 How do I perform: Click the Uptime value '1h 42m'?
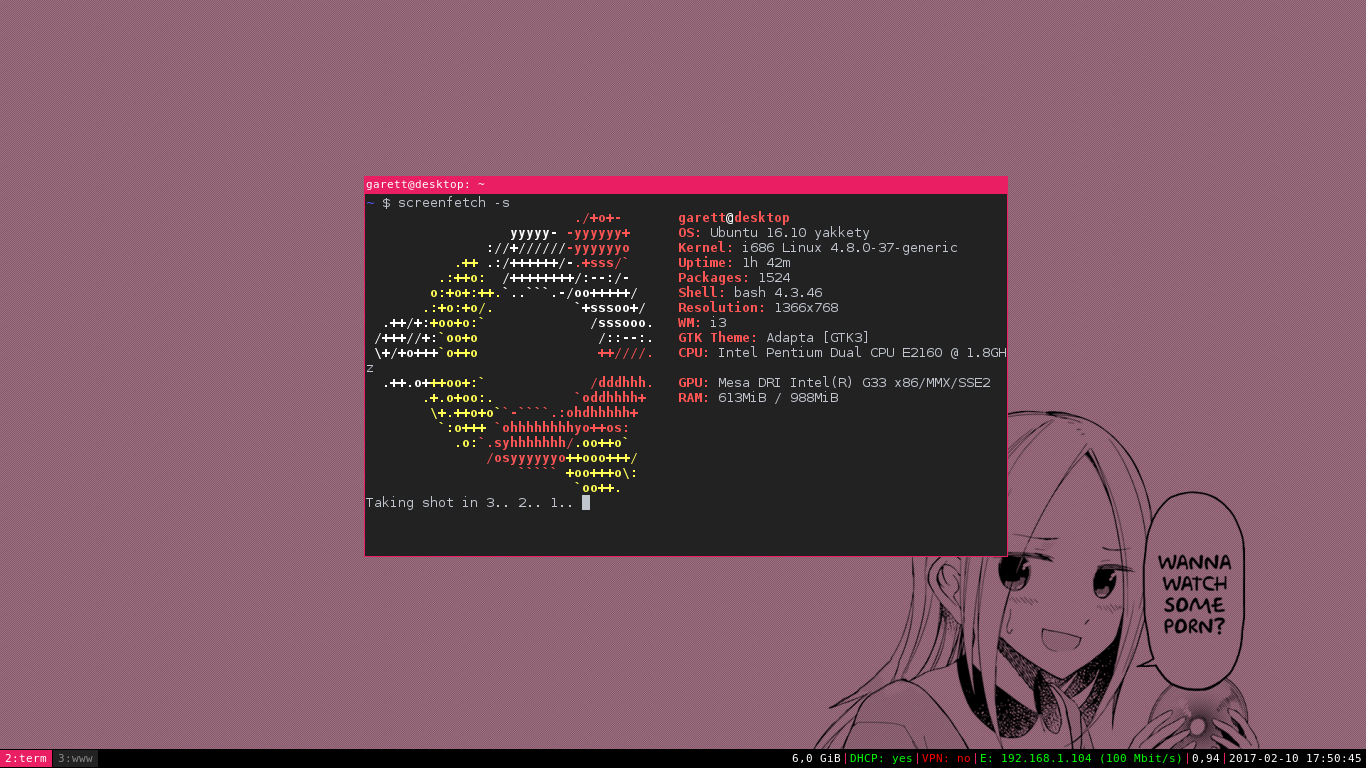click(x=766, y=263)
